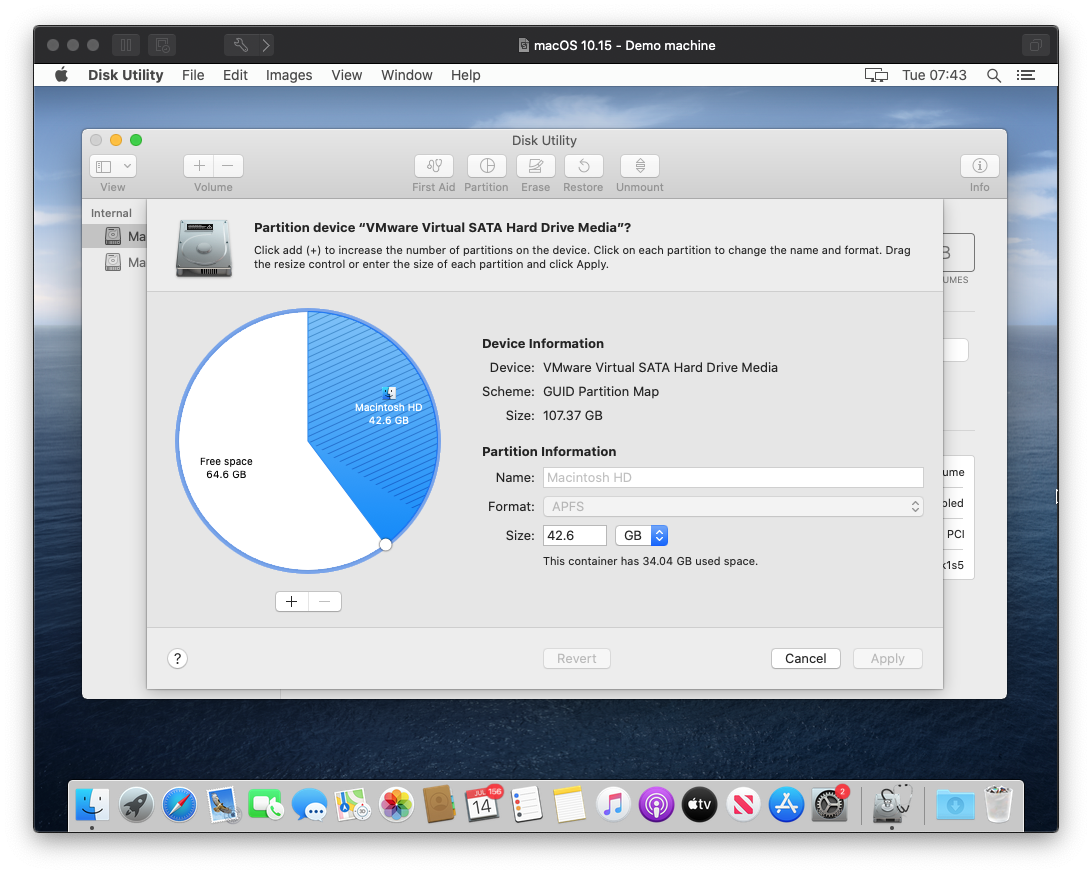Click the Restore toolbar icon
Screen dimensions: 1092x874
click(584, 166)
